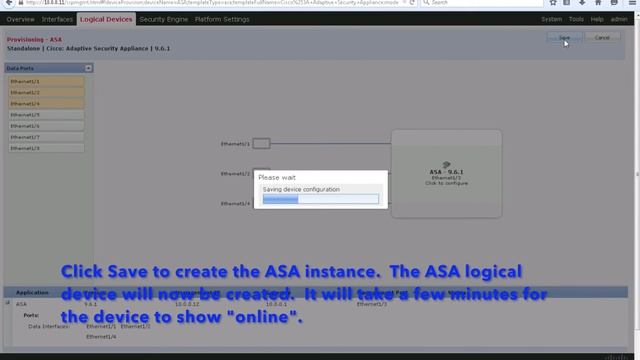Click the Ethernet1/2 label in diagram
This screenshot has width=640, height=360.
tap(235, 173)
